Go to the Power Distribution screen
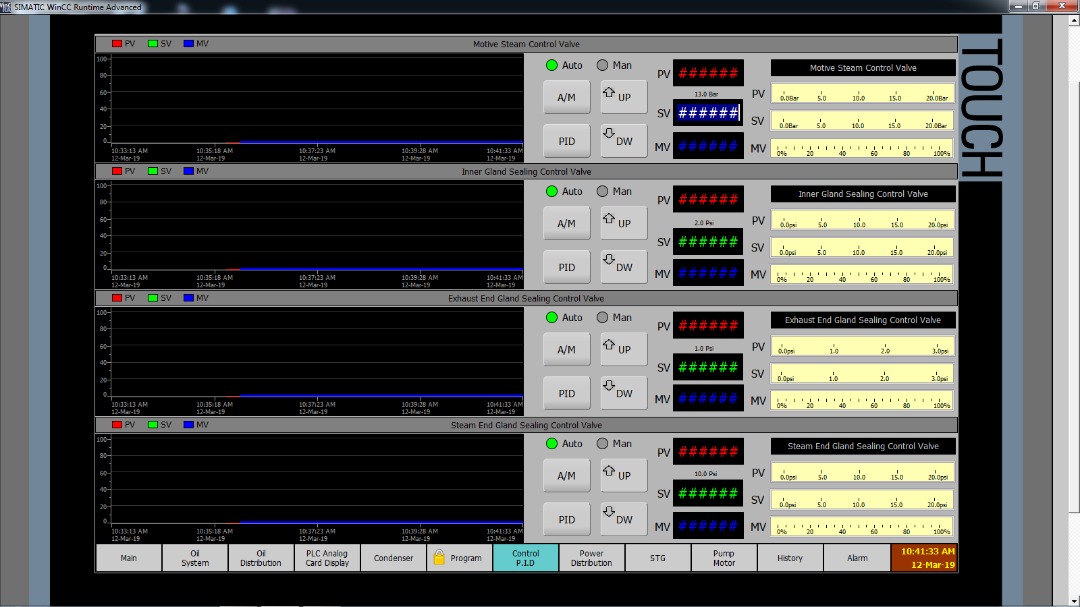The image size is (1080, 607). tap(591, 558)
